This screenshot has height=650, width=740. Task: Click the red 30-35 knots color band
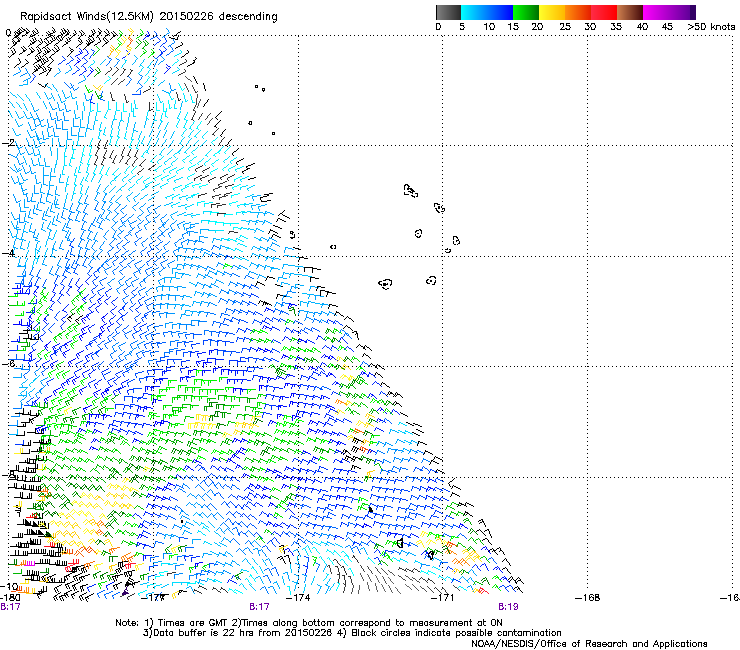pos(604,12)
